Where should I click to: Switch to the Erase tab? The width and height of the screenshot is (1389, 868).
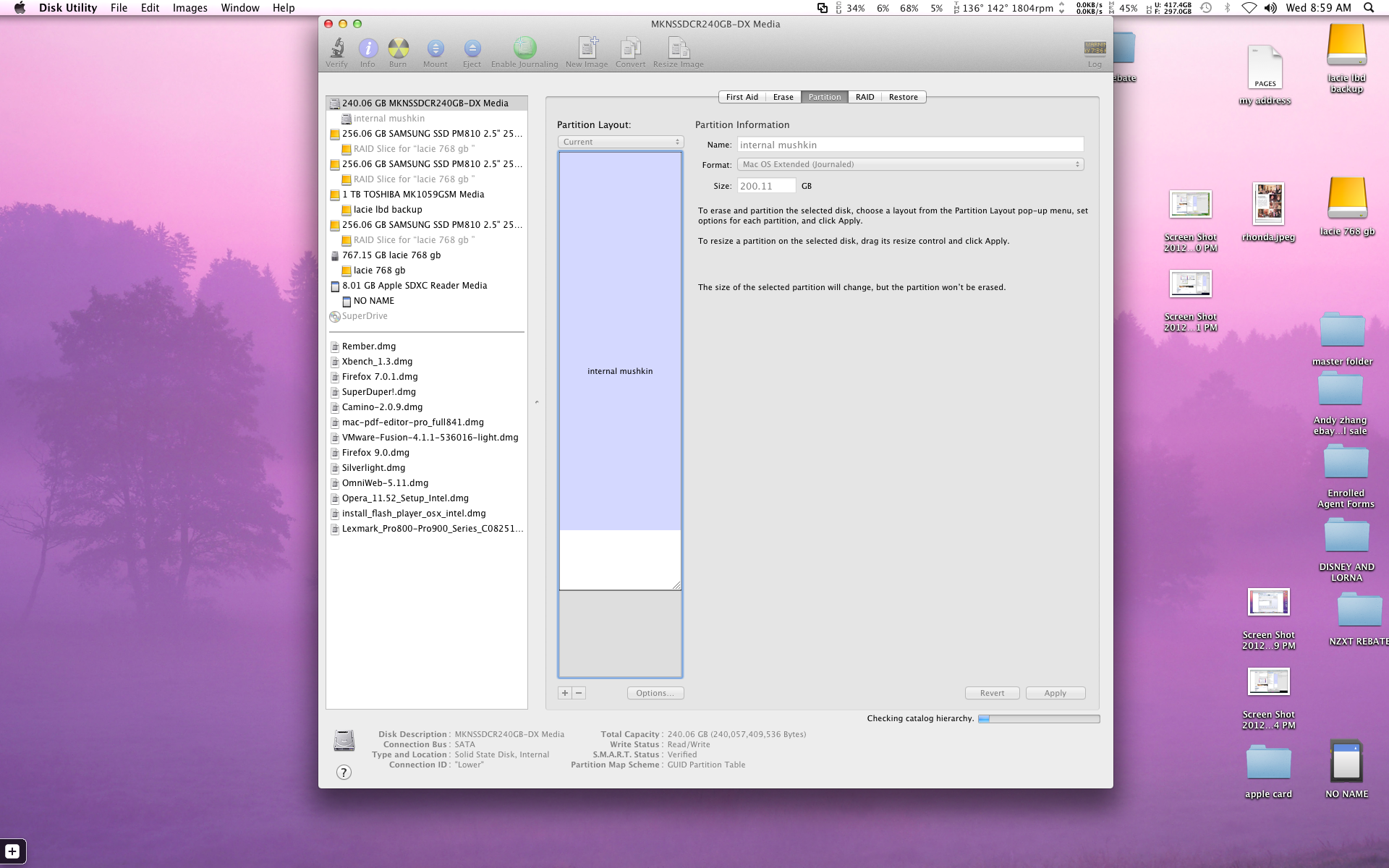(783, 97)
